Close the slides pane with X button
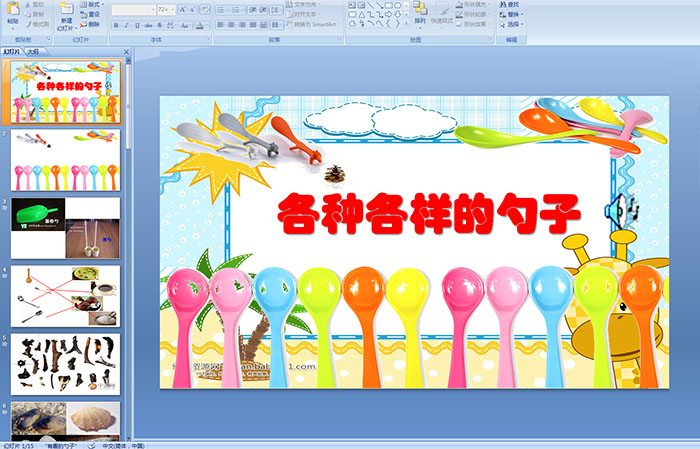The width and height of the screenshot is (700, 449). click(126, 51)
